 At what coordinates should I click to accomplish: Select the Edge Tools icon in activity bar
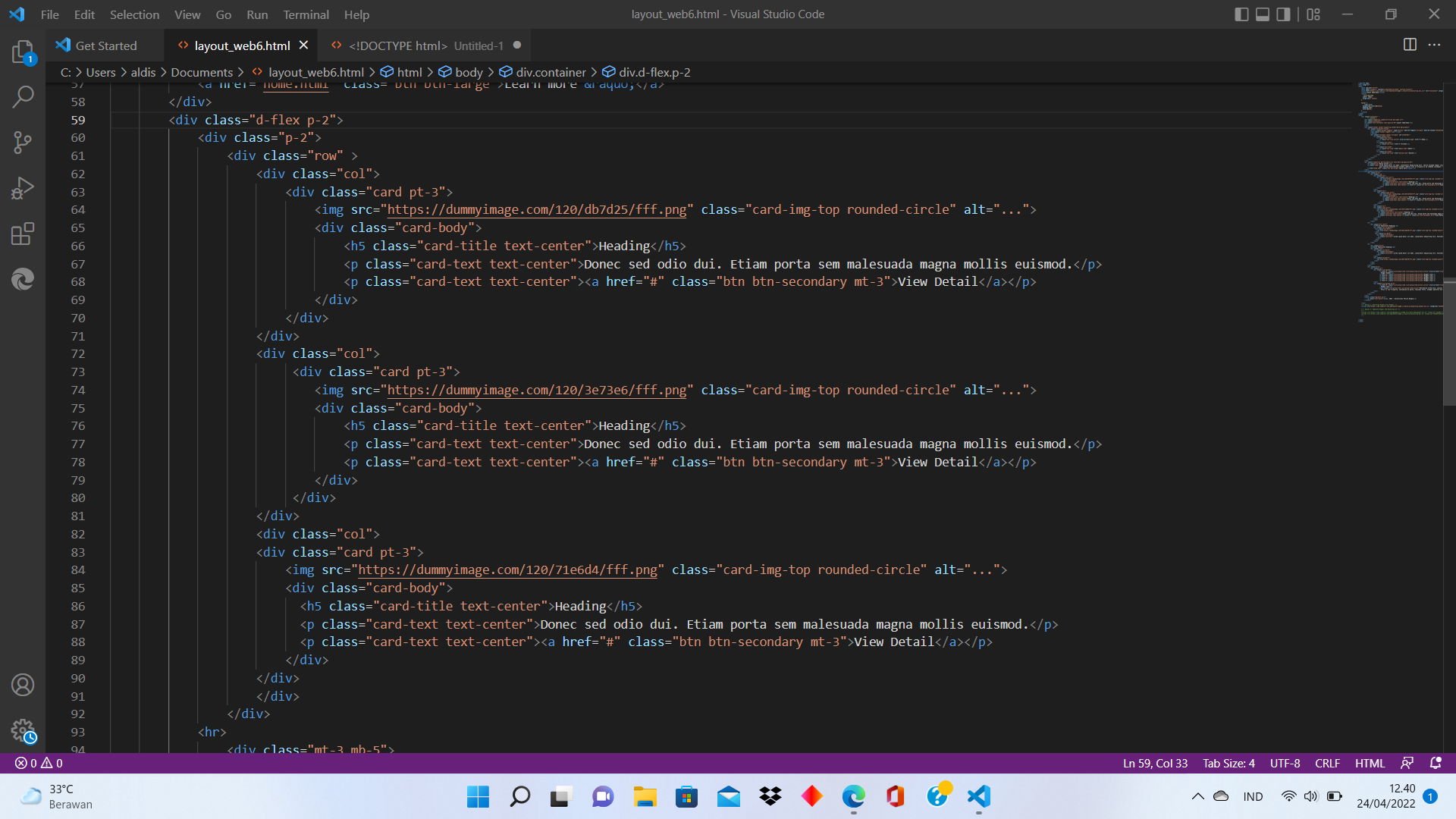[23, 279]
